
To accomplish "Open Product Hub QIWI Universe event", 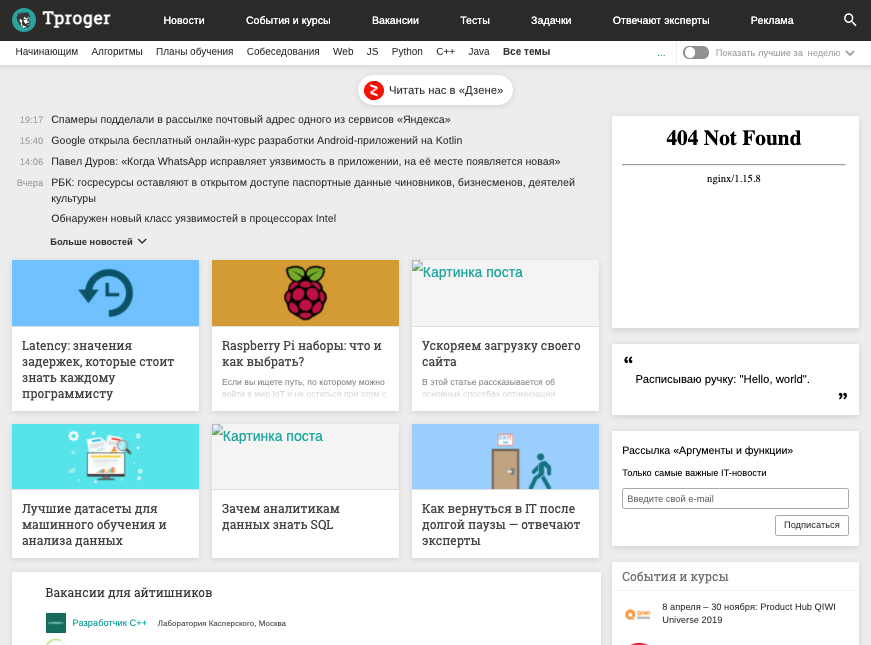I will [749, 613].
